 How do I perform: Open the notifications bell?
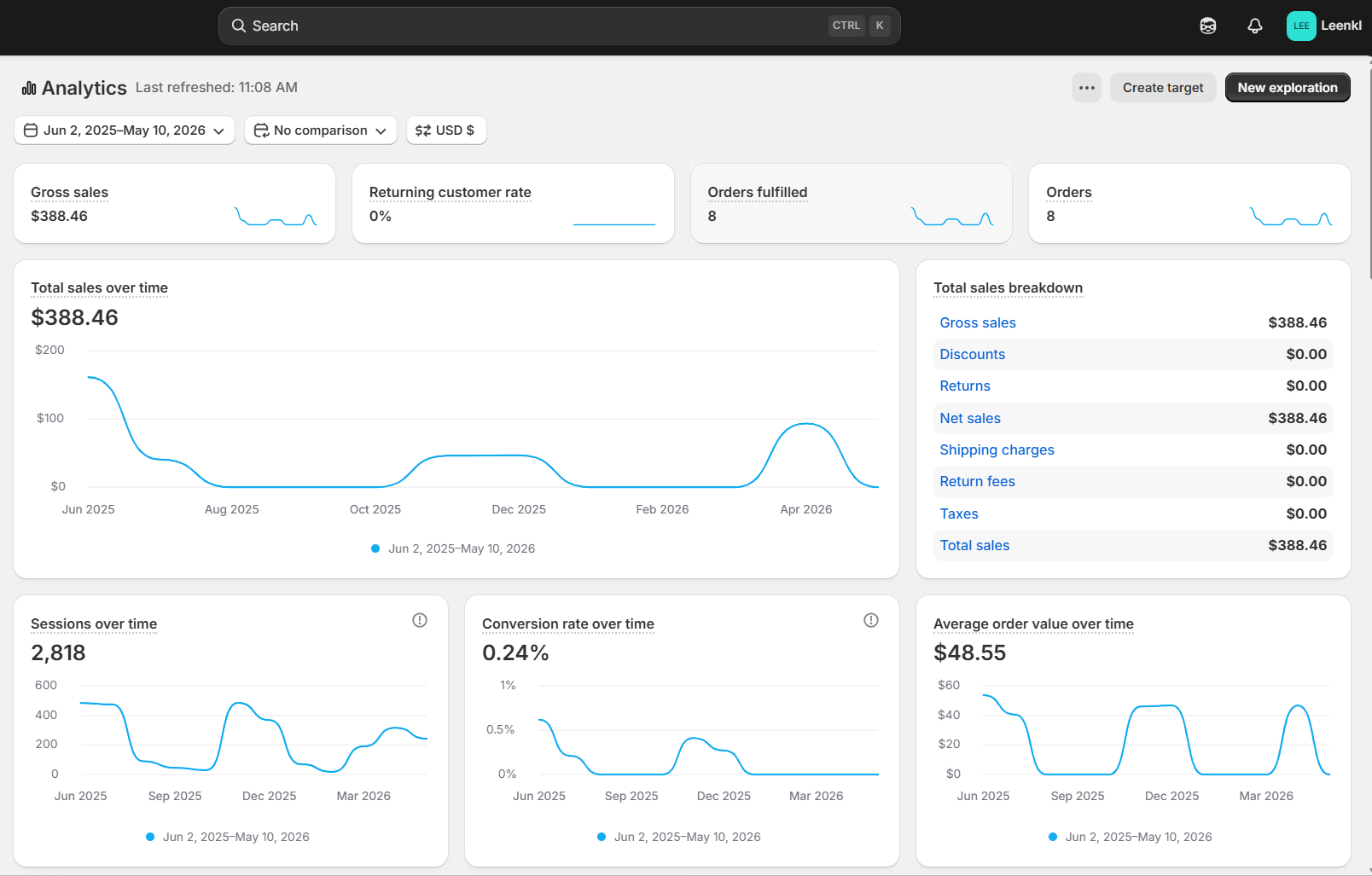point(1255,26)
